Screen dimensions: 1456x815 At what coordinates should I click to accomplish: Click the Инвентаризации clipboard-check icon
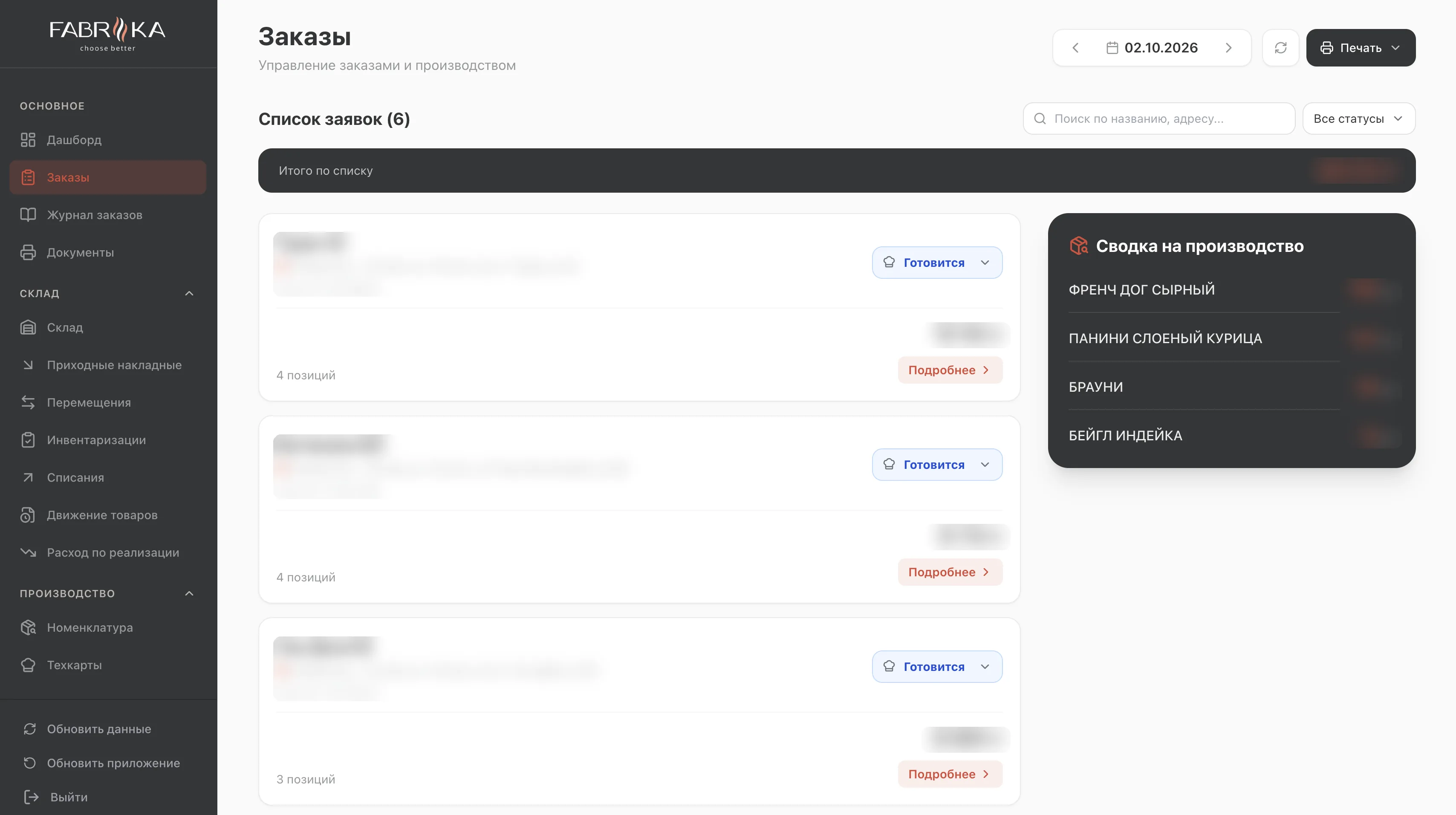click(28, 440)
